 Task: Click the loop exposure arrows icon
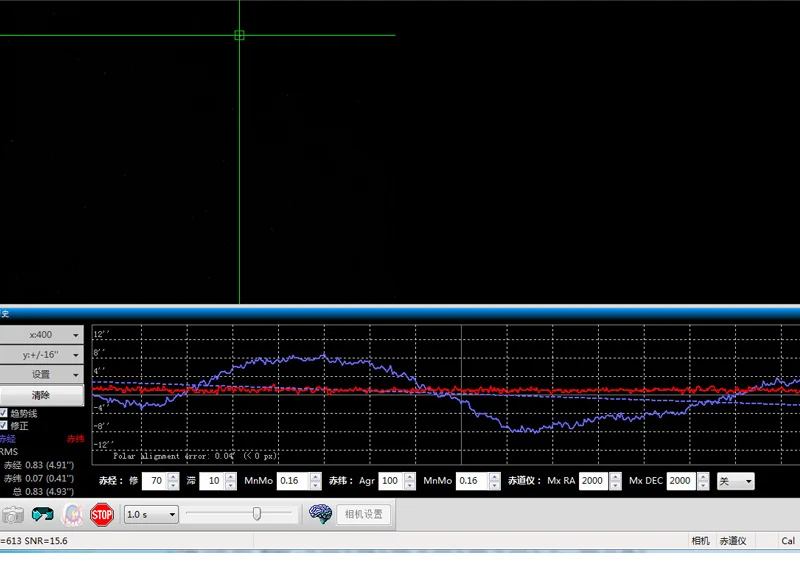[43, 515]
